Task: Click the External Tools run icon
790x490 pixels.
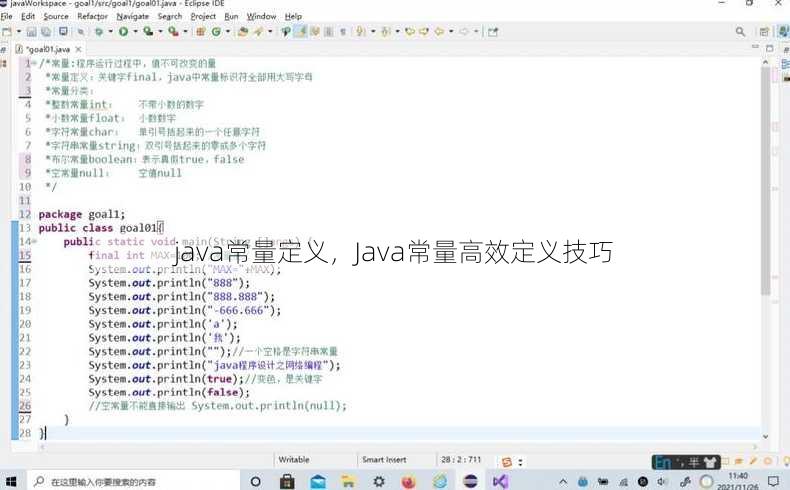Action: coord(173,32)
